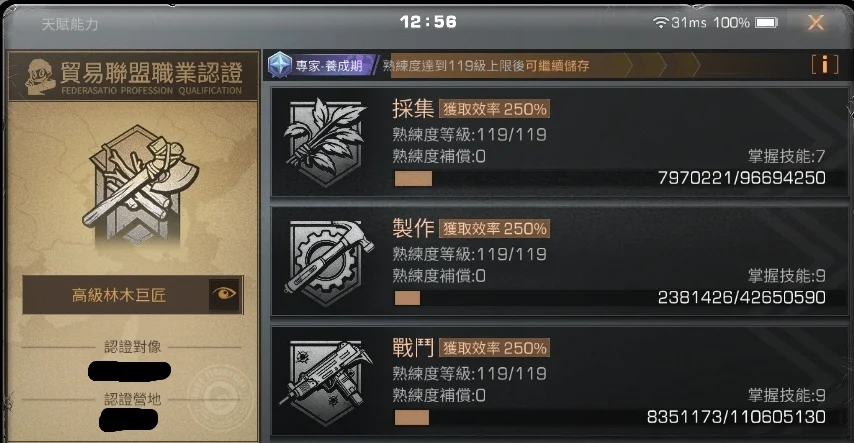Click the 天賦能力 header label

[x=70, y=24]
